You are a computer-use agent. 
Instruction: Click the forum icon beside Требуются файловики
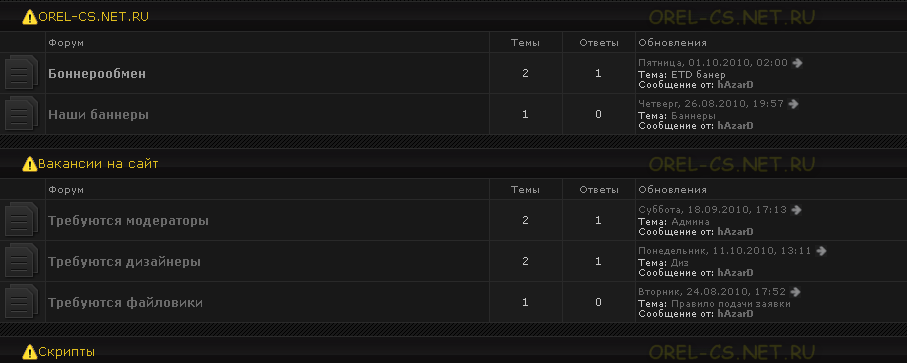[21, 302]
